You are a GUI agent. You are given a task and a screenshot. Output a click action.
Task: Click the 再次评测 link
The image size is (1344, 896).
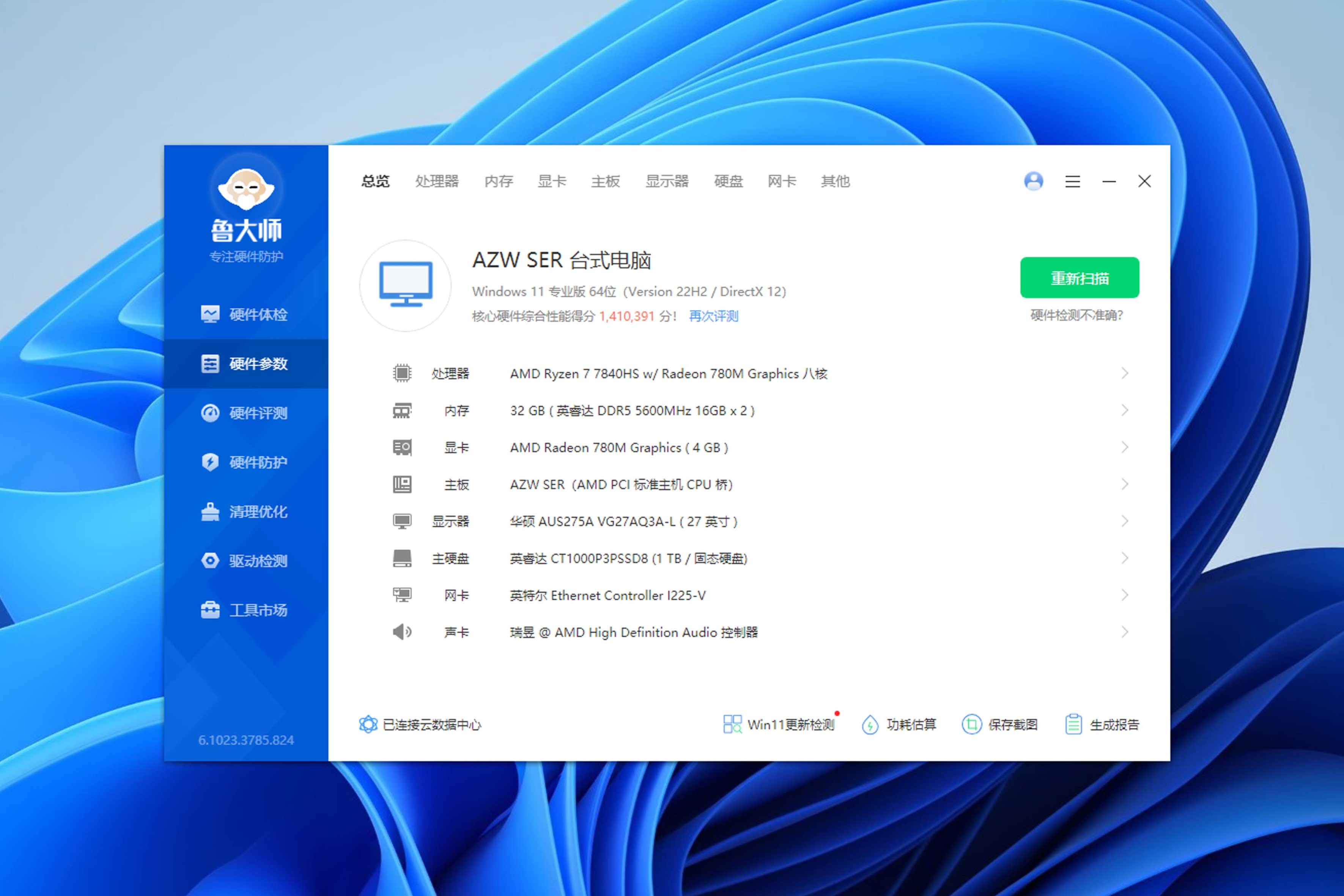(x=713, y=316)
